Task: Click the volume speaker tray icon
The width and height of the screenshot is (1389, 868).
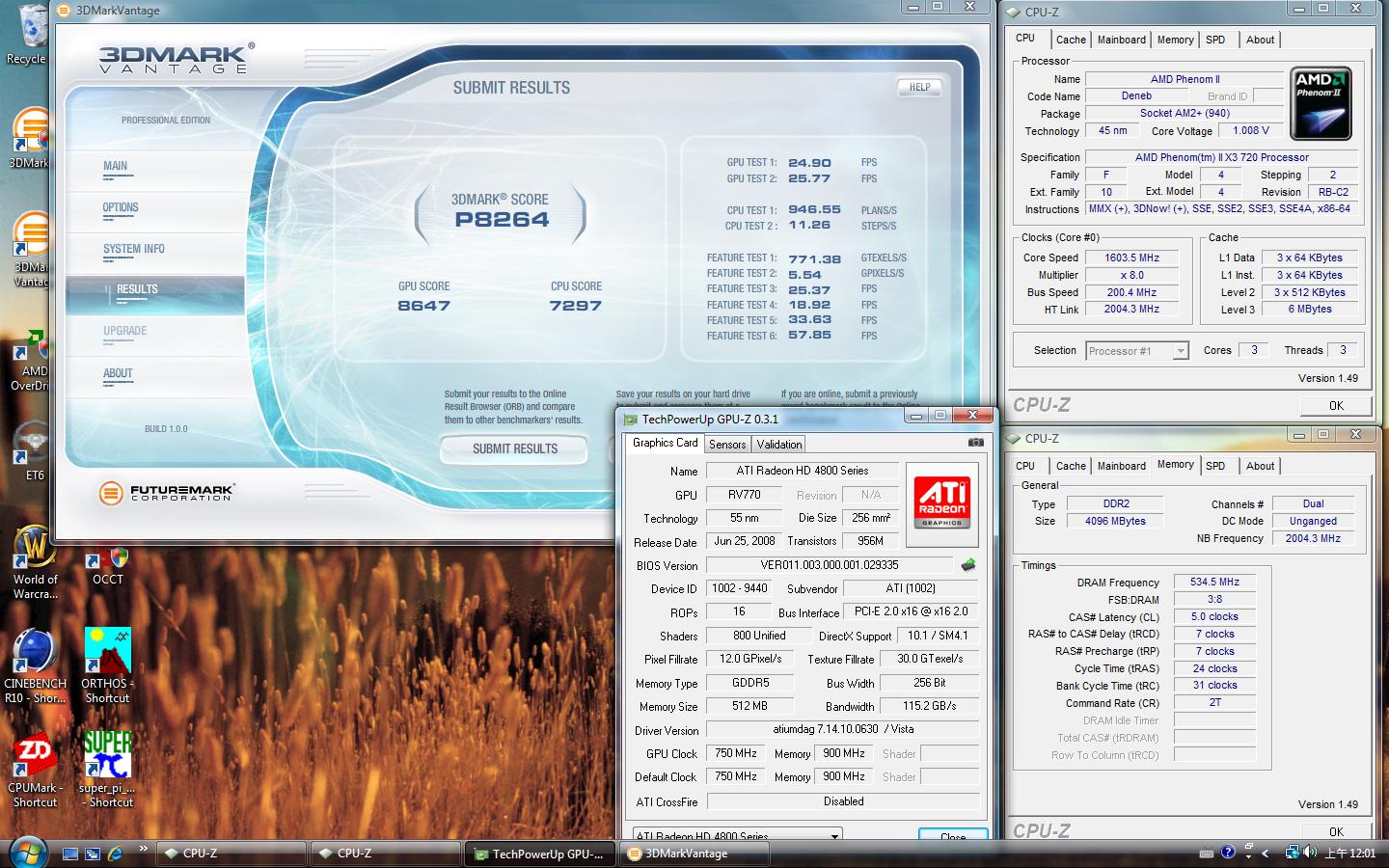Action: pyautogui.click(x=1310, y=853)
